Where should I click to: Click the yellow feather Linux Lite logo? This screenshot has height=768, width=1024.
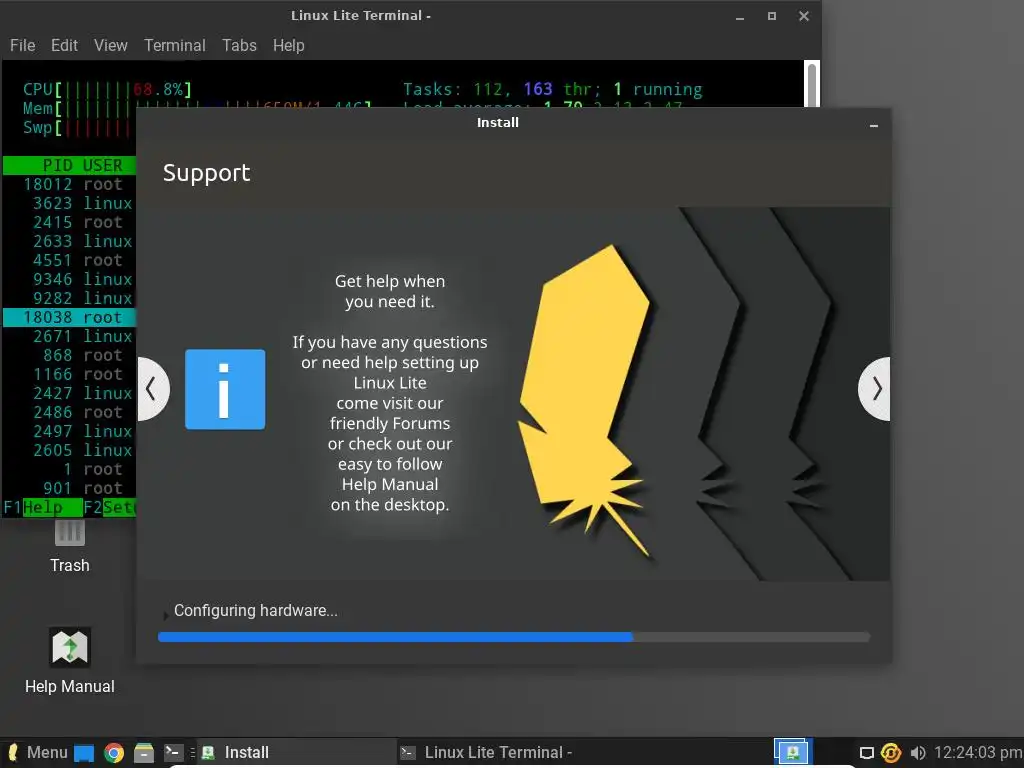point(584,400)
